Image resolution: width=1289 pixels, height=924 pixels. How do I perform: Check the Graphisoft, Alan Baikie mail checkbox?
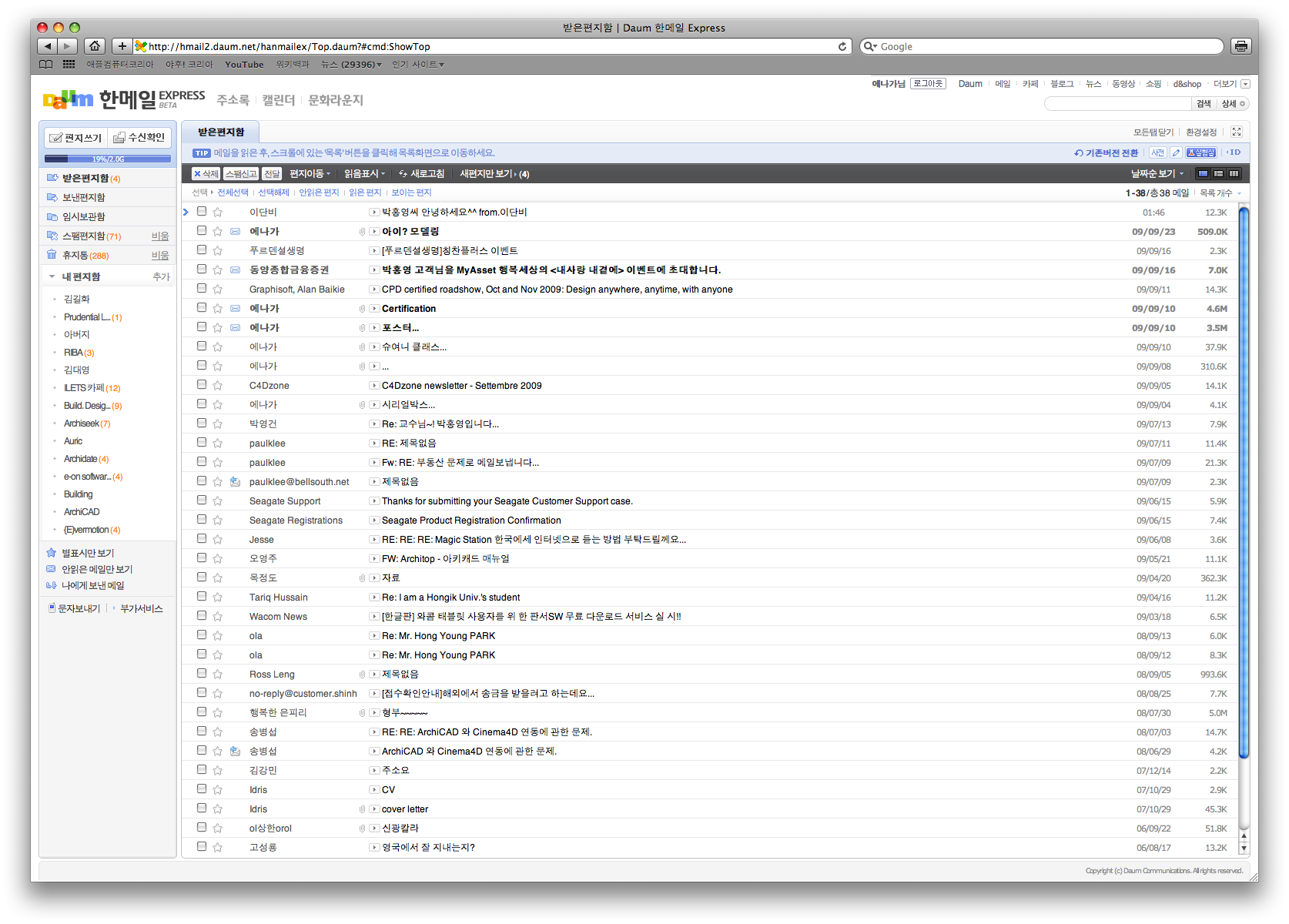pos(202,288)
